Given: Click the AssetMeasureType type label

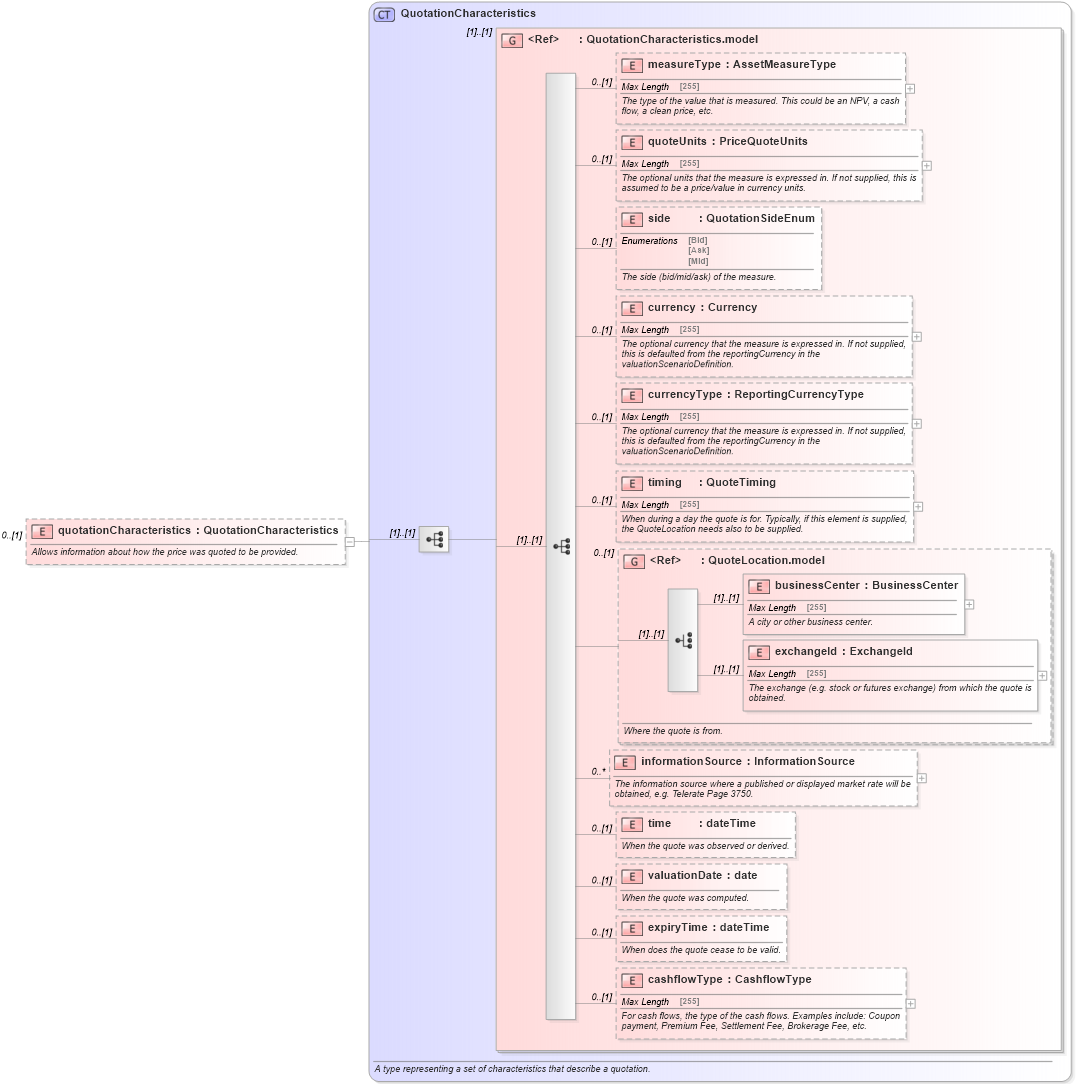Looking at the screenshot, I should pos(784,64).
